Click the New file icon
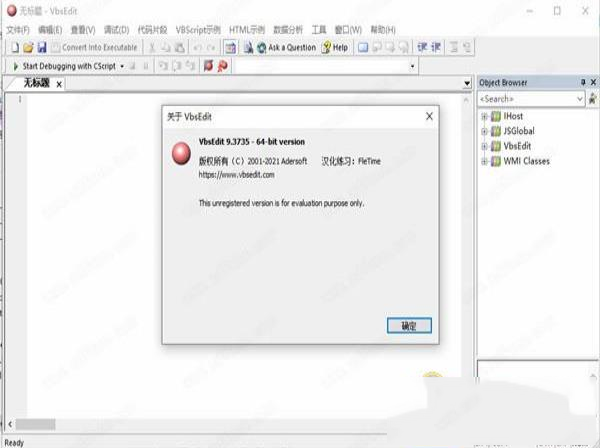This screenshot has height=448, width=600. (x=15, y=47)
